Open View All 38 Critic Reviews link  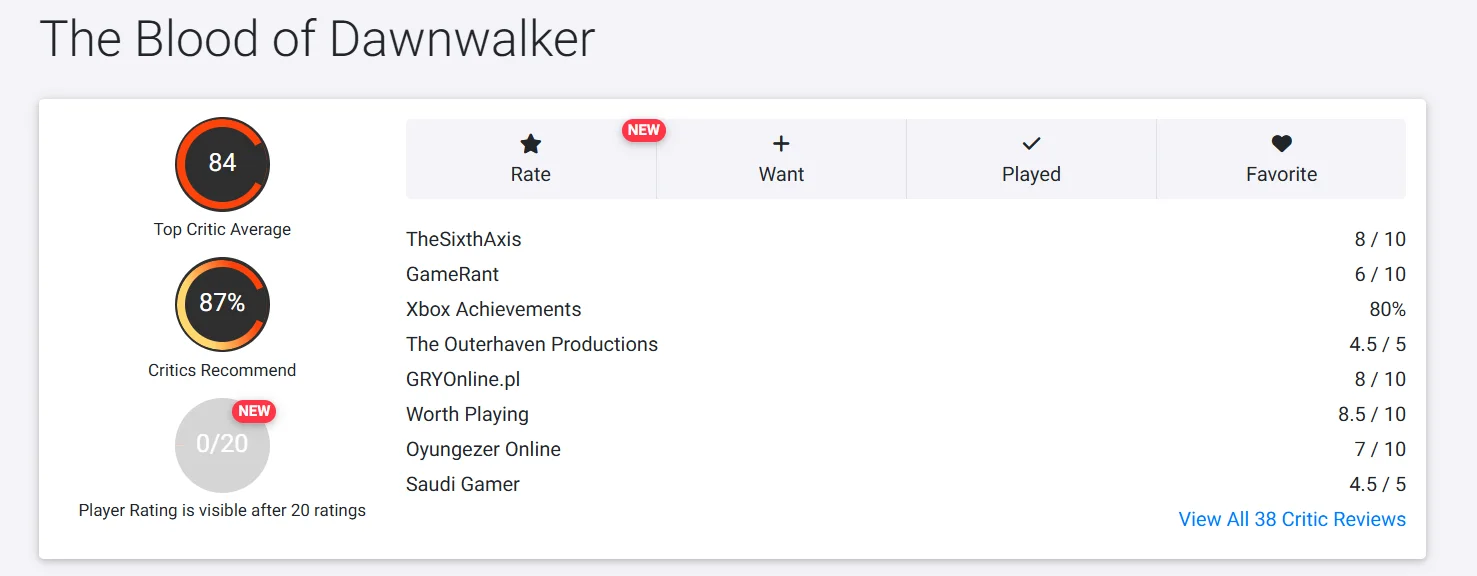pyautogui.click(x=1292, y=519)
